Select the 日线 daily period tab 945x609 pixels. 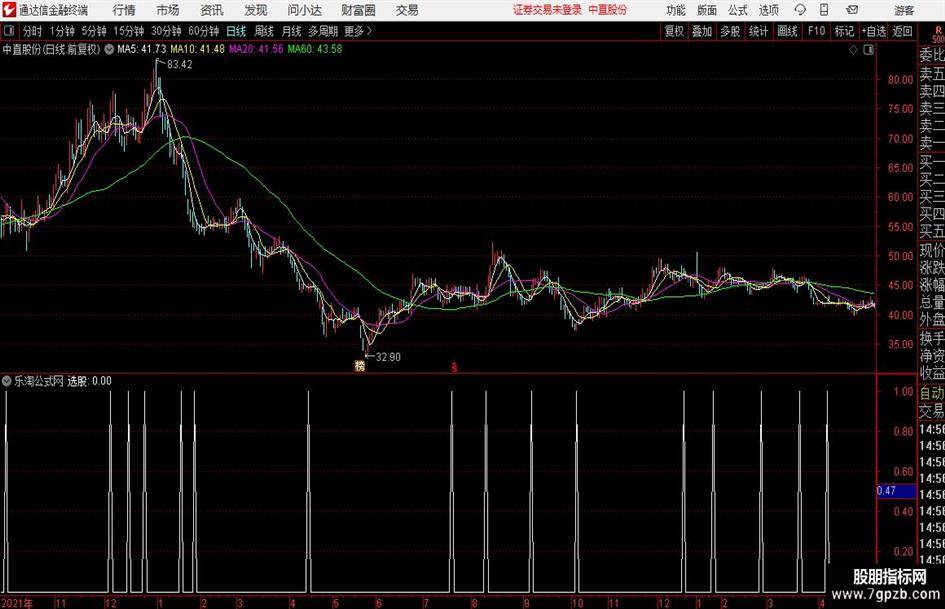tap(236, 31)
